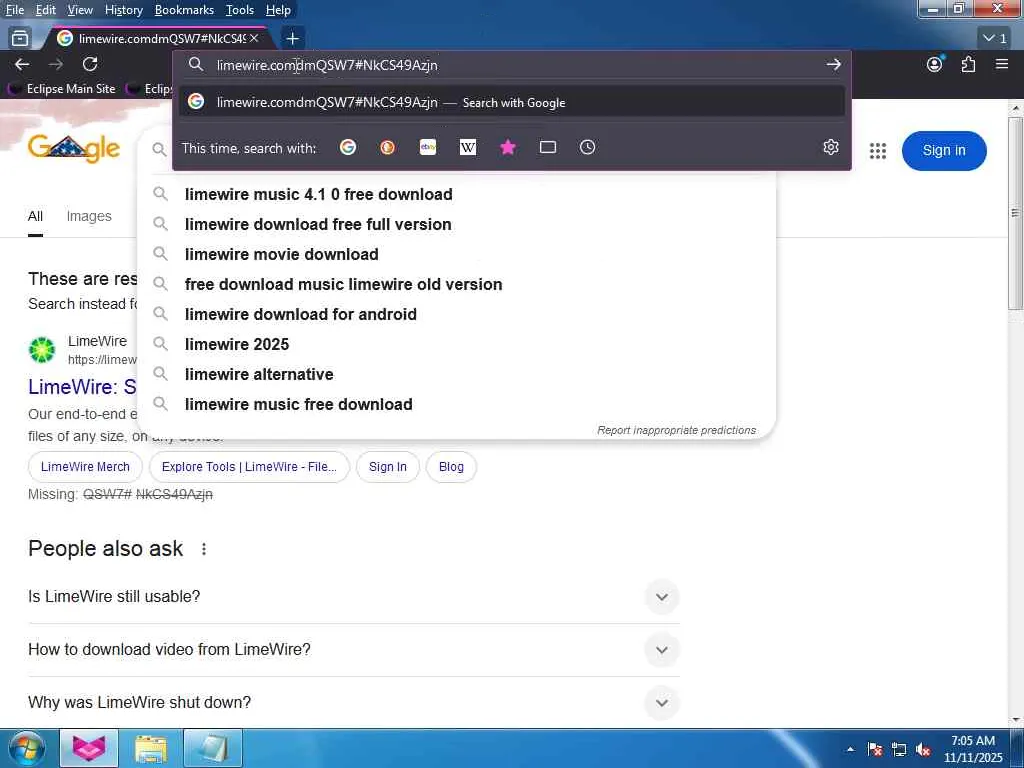Search this time with DuckDuckGo icon

point(387,148)
